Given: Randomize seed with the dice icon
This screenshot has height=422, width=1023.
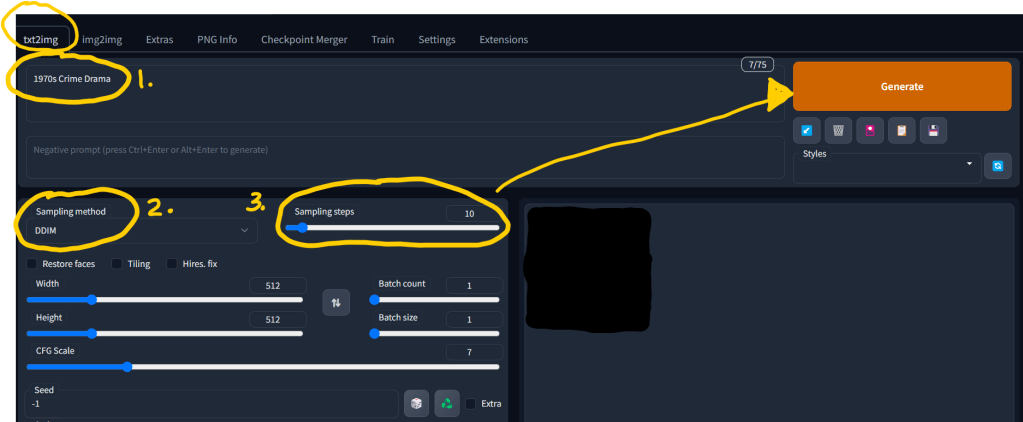Looking at the screenshot, I should (416, 403).
